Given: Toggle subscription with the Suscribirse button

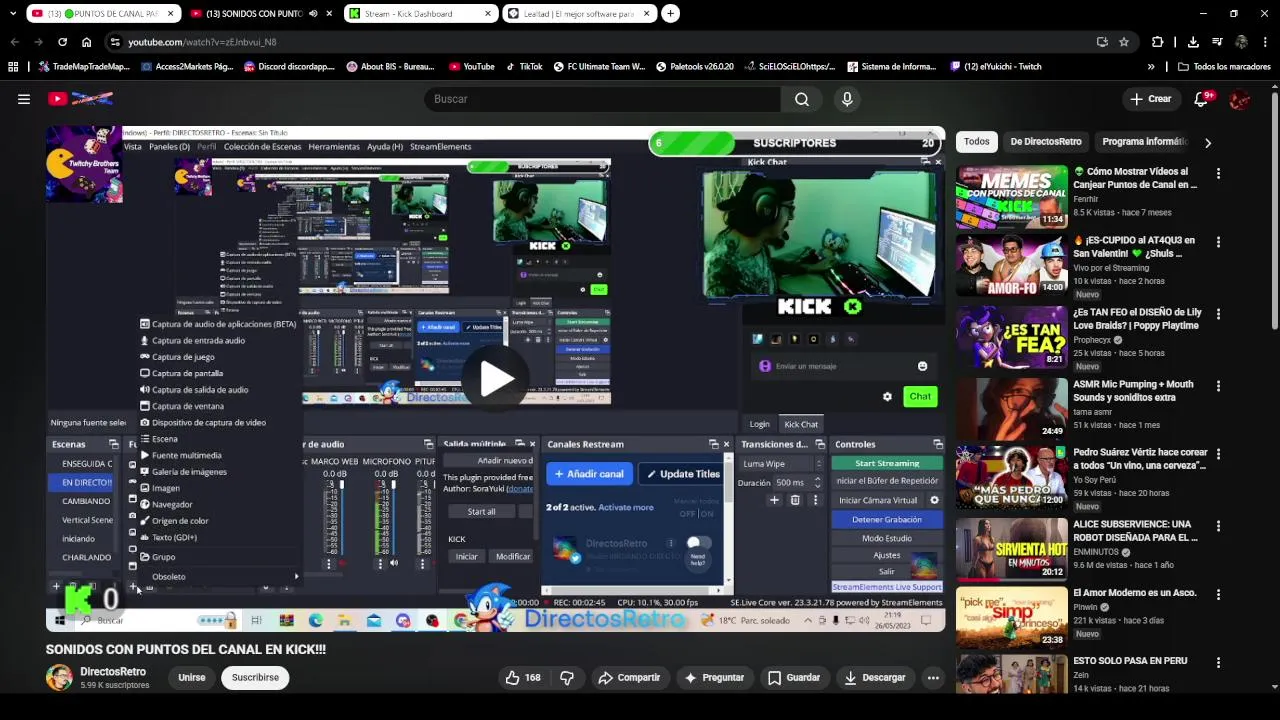Looking at the screenshot, I should 255,677.
